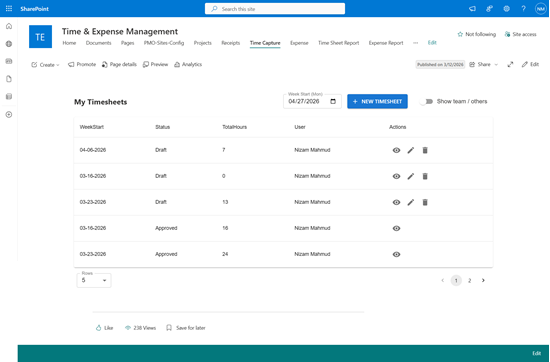Open the Help question mark icon
This screenshot has width=550, height=362.
(523, 9)
